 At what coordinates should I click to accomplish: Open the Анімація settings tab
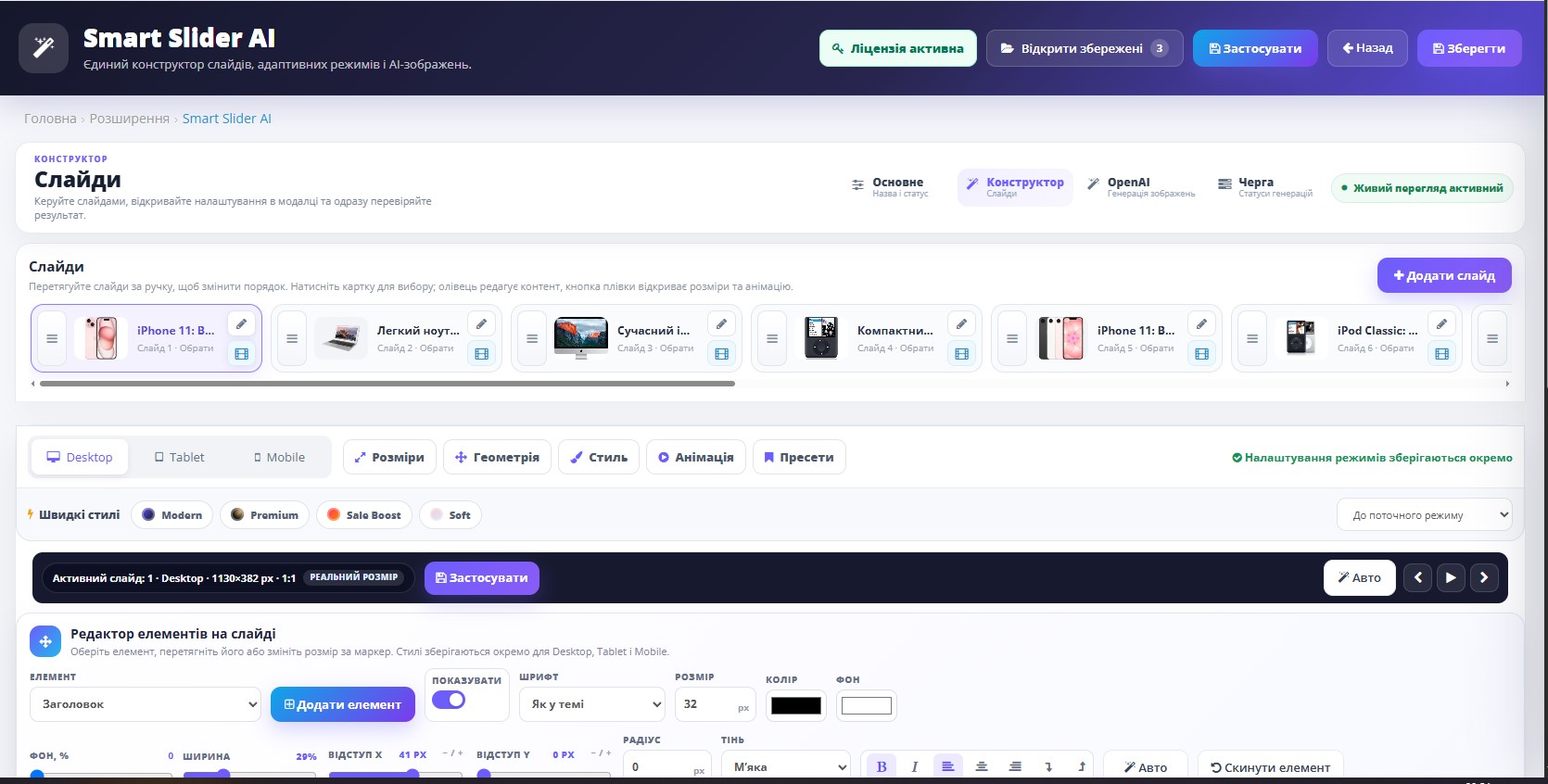[695, 457]
